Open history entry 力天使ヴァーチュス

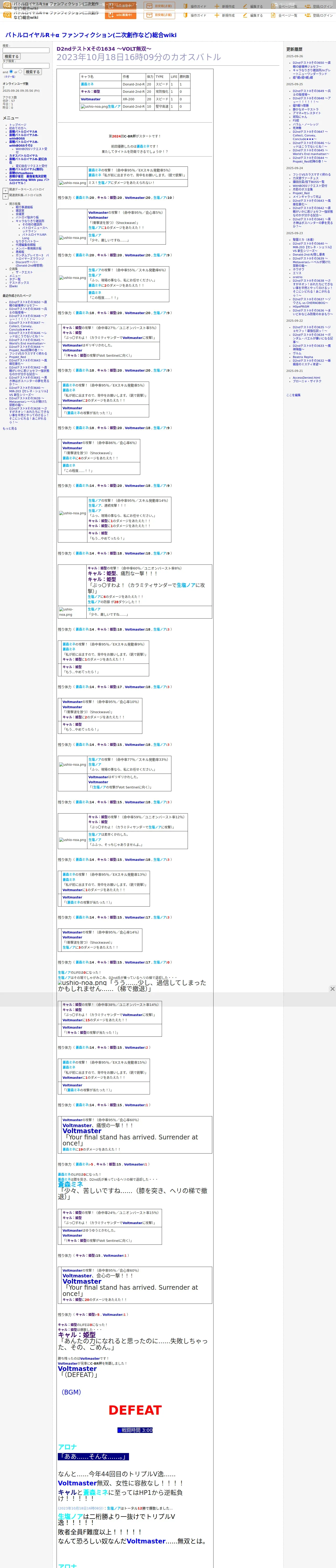click(x=305, y=178)
